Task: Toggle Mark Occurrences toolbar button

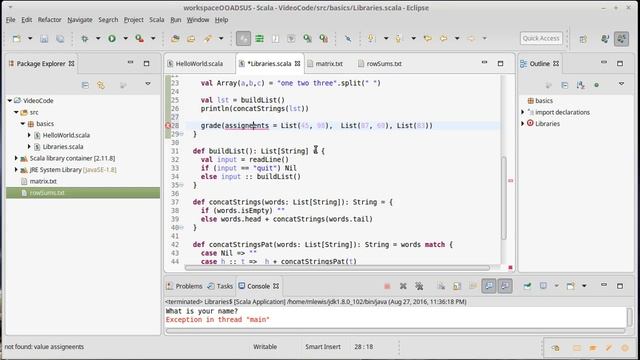Action: [x=243, y=39]
